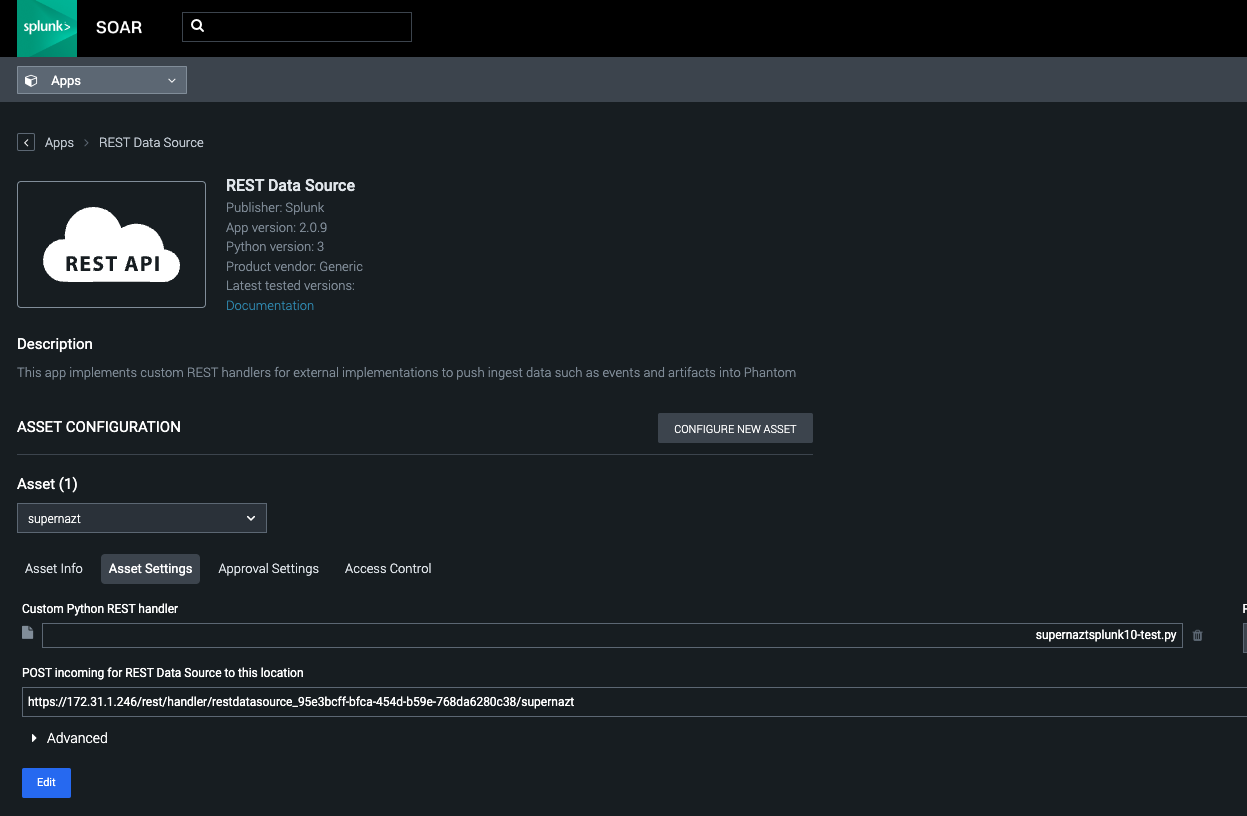The height and width of the screenshot is (816, 1247).
Task: Click the search magnifier icon
Action: coord(197,26)
